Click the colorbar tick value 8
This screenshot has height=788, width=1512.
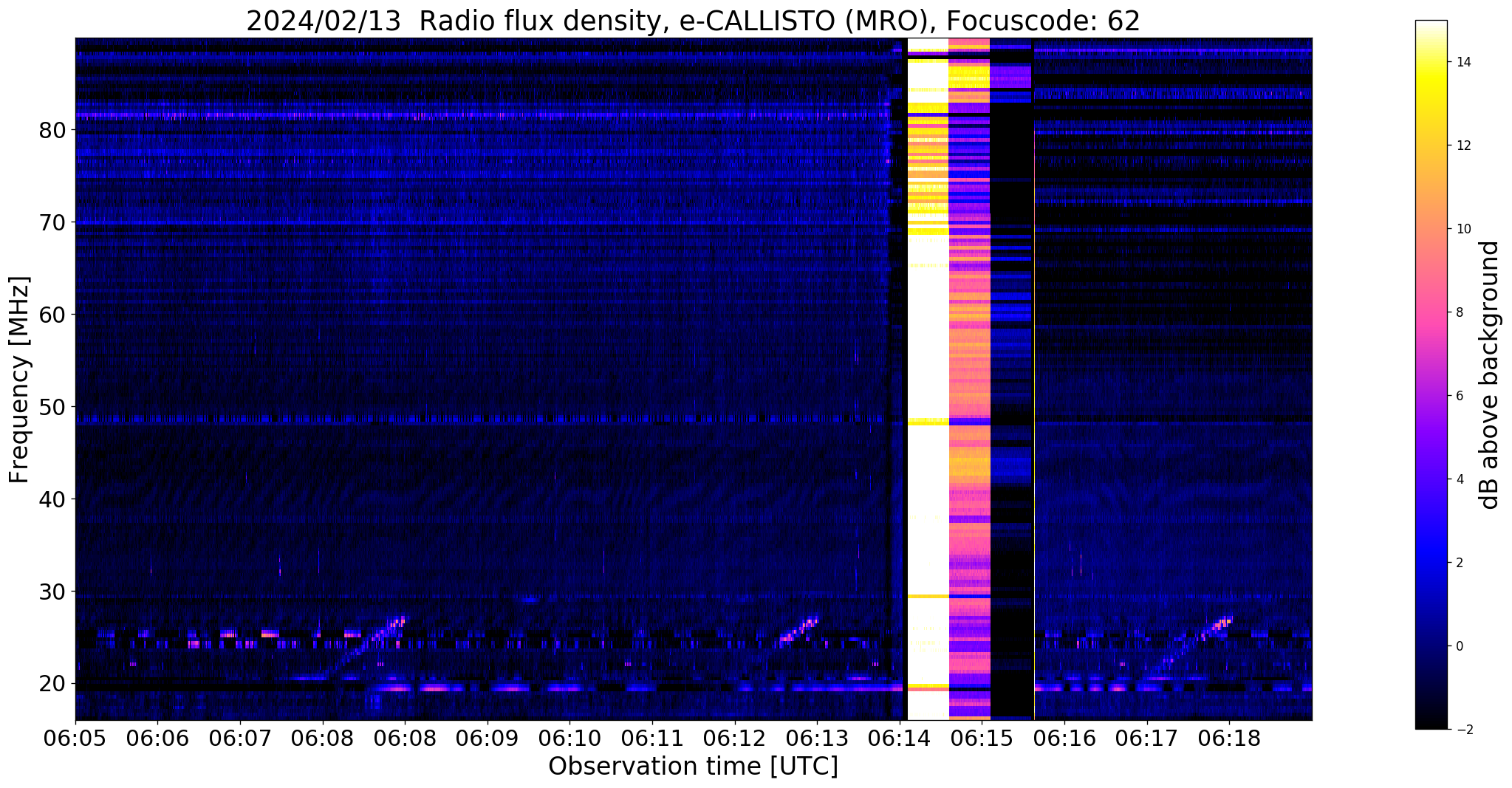click(1458, 312)
